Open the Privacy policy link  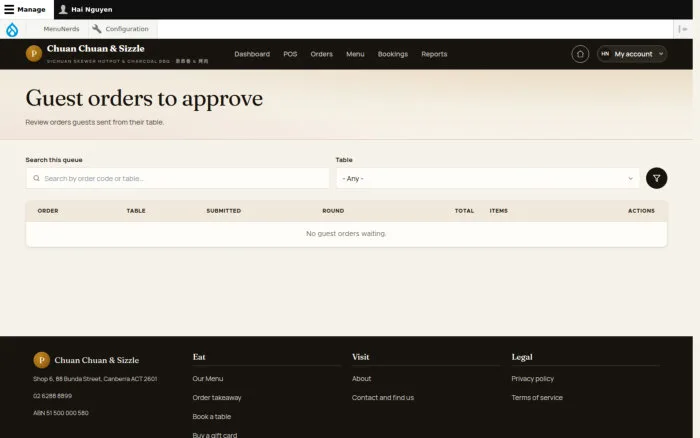(533, 379)
